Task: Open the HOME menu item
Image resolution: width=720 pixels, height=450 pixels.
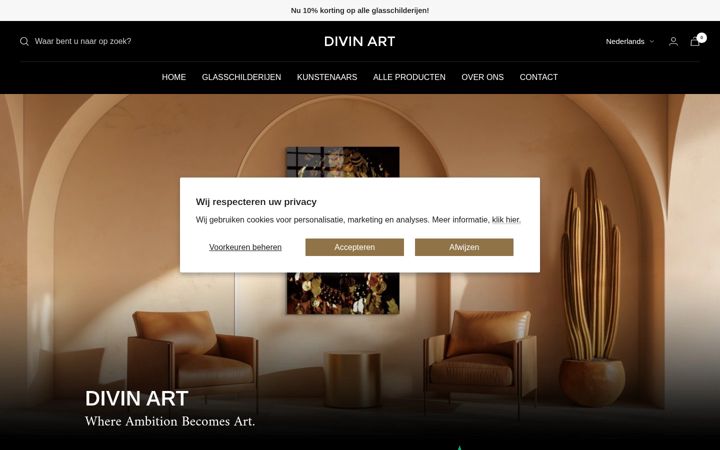Action: [x=174, y=77]
